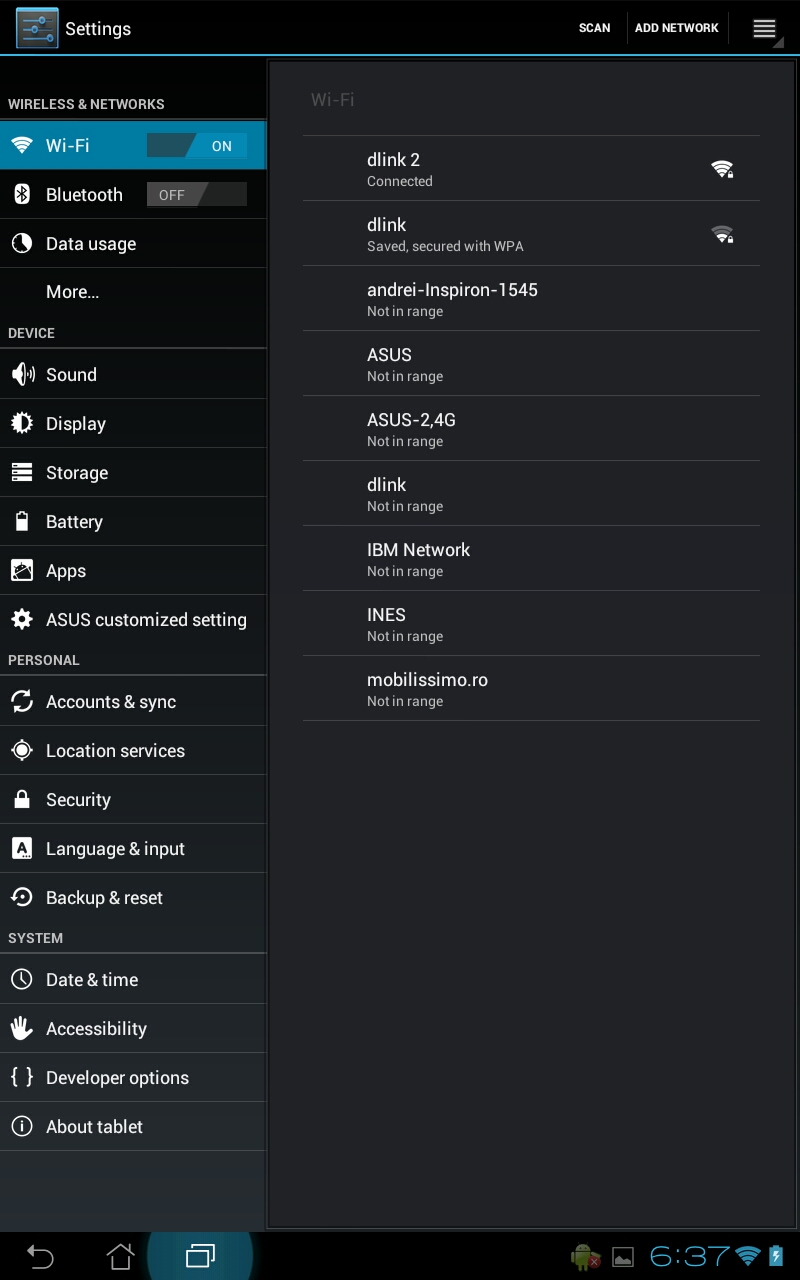The height and width of the screenshot is (1280, 800).
Task: Open the Sound settings
Action: [71, 375]
